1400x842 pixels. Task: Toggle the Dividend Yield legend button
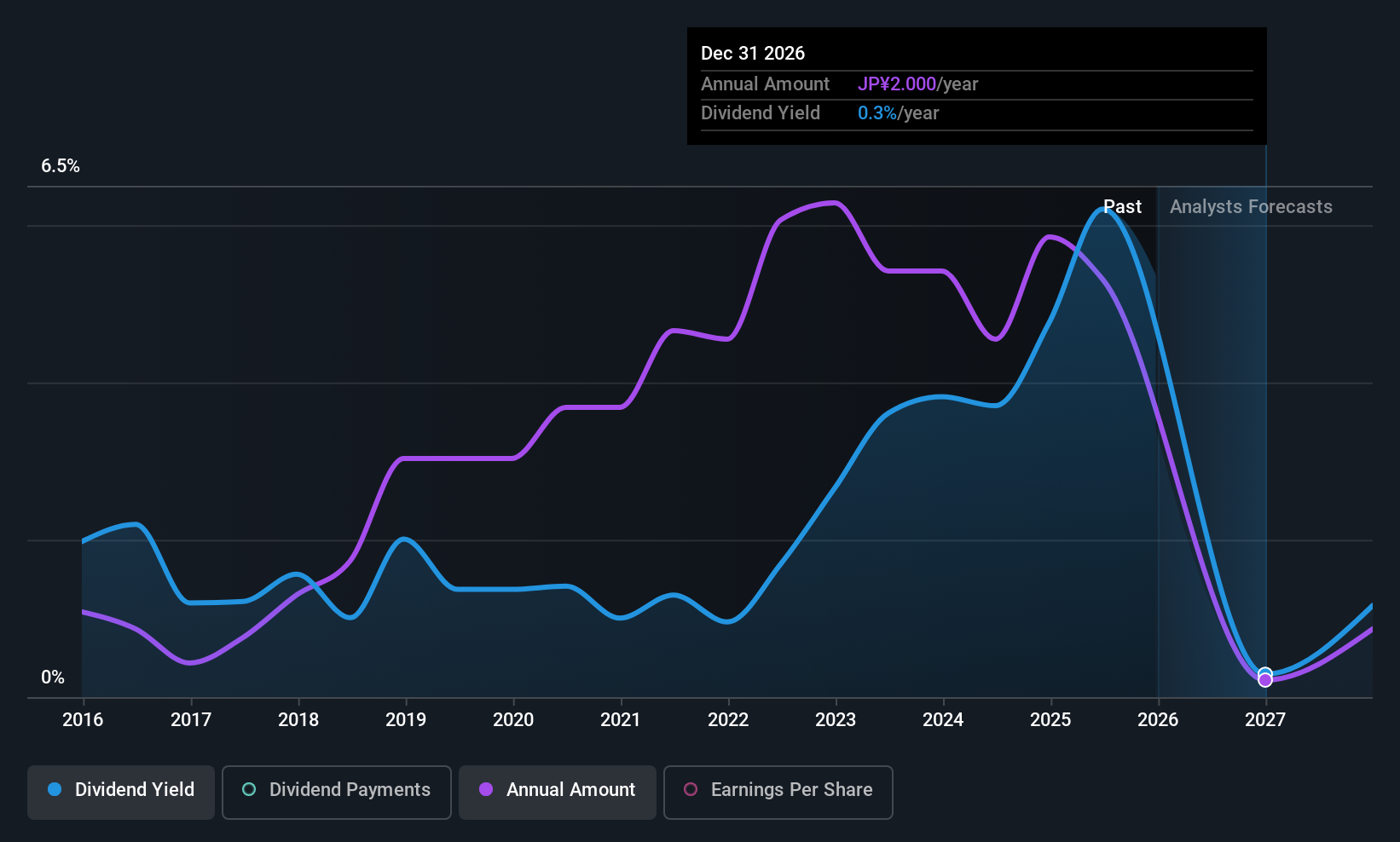121,792
